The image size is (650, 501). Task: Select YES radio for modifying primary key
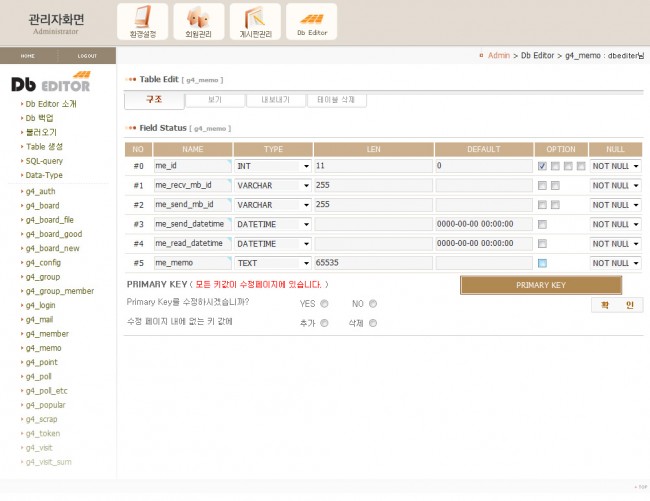[x=324, y=304]
